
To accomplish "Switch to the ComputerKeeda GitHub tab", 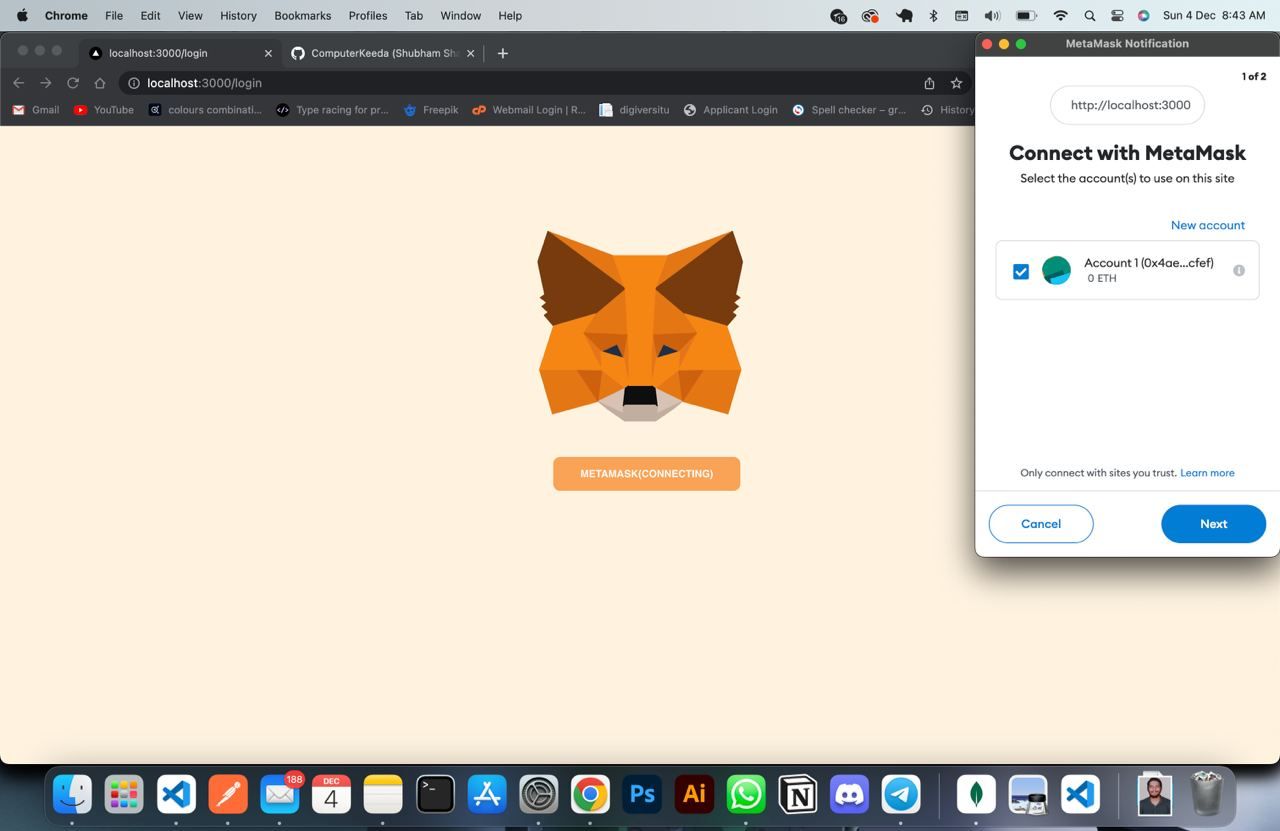I will pos(383,53).
